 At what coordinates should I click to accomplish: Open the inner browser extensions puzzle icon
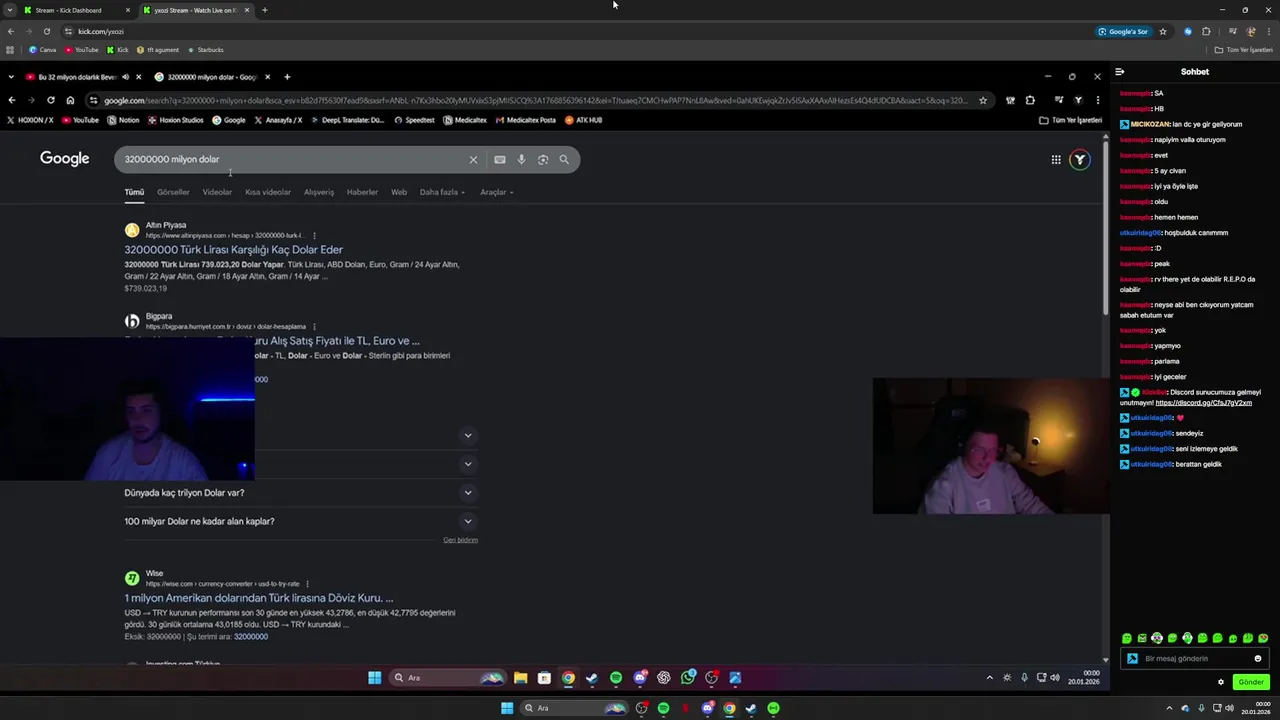point(1030,100)
